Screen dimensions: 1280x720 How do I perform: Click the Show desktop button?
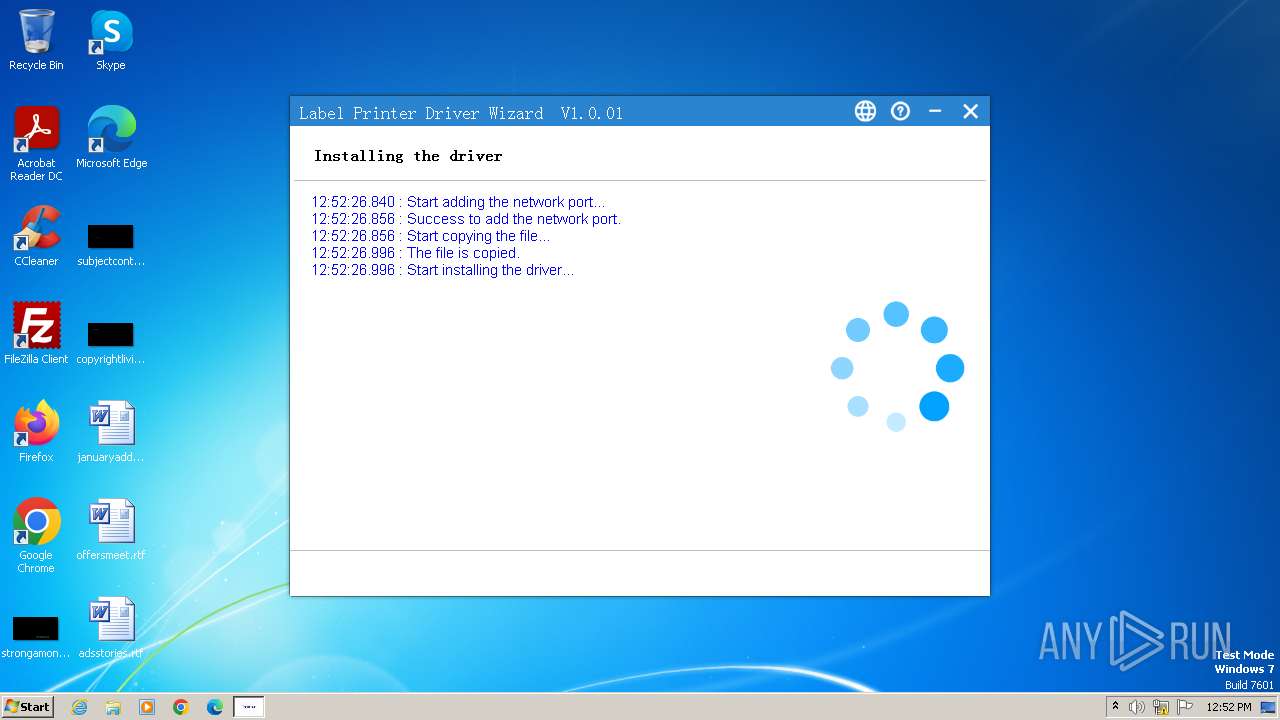pos(1269,707)
